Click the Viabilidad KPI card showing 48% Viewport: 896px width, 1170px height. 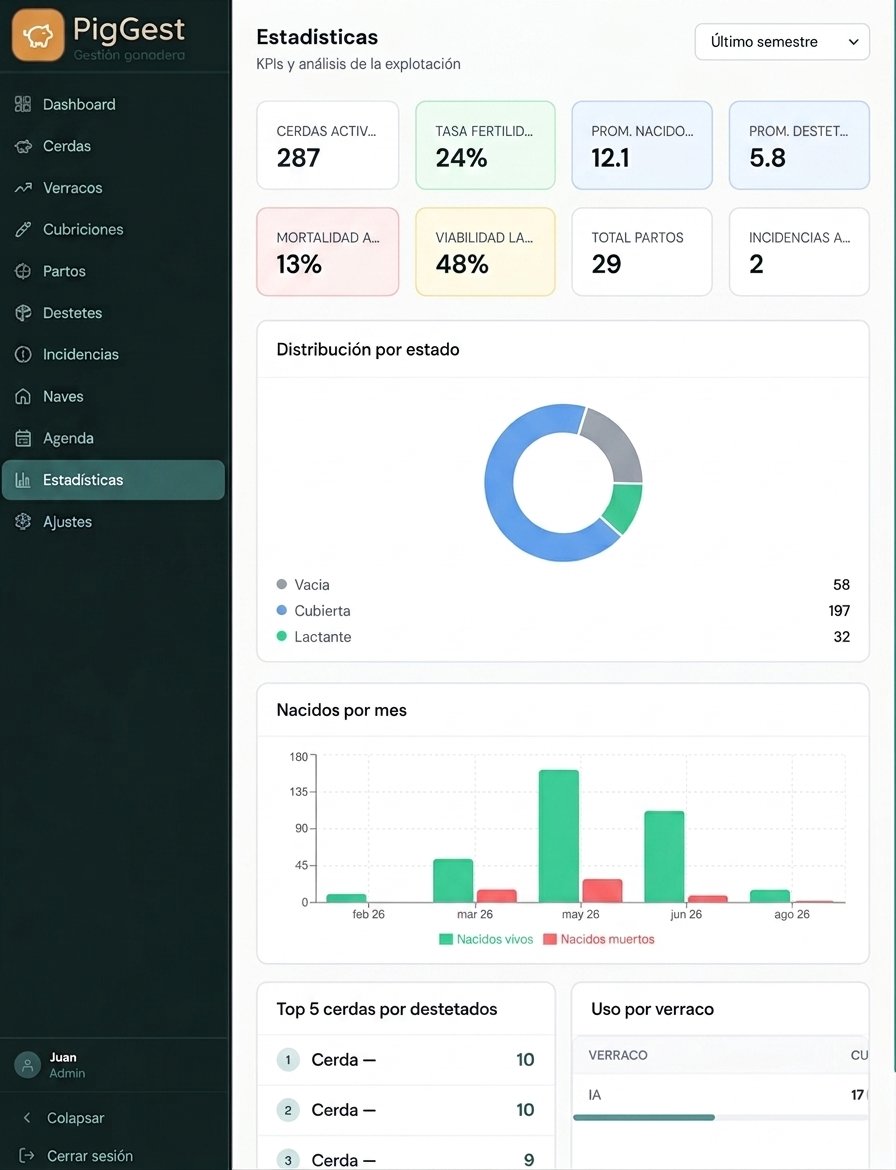coord(486,251)
